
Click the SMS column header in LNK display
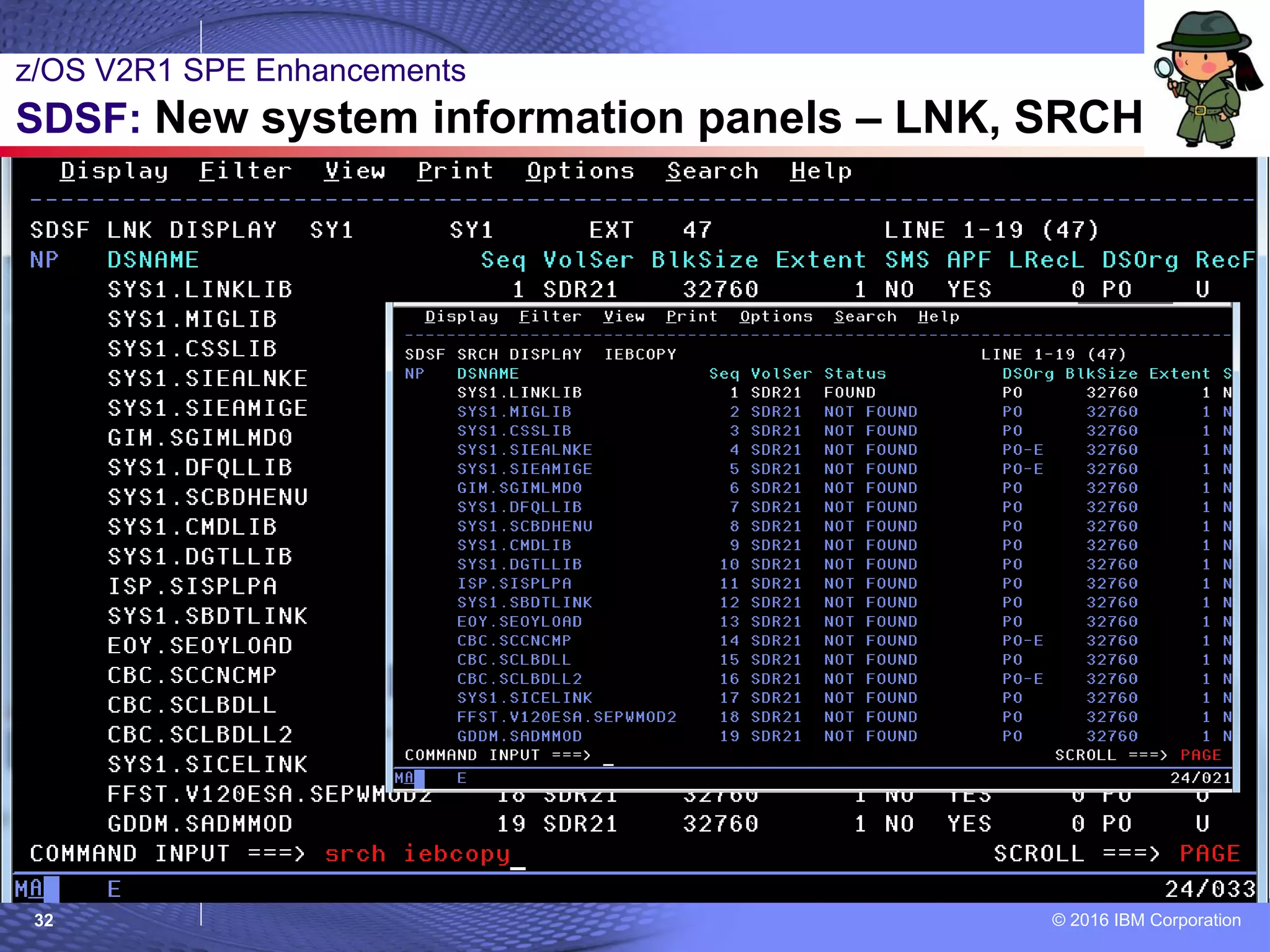(907, 260)
